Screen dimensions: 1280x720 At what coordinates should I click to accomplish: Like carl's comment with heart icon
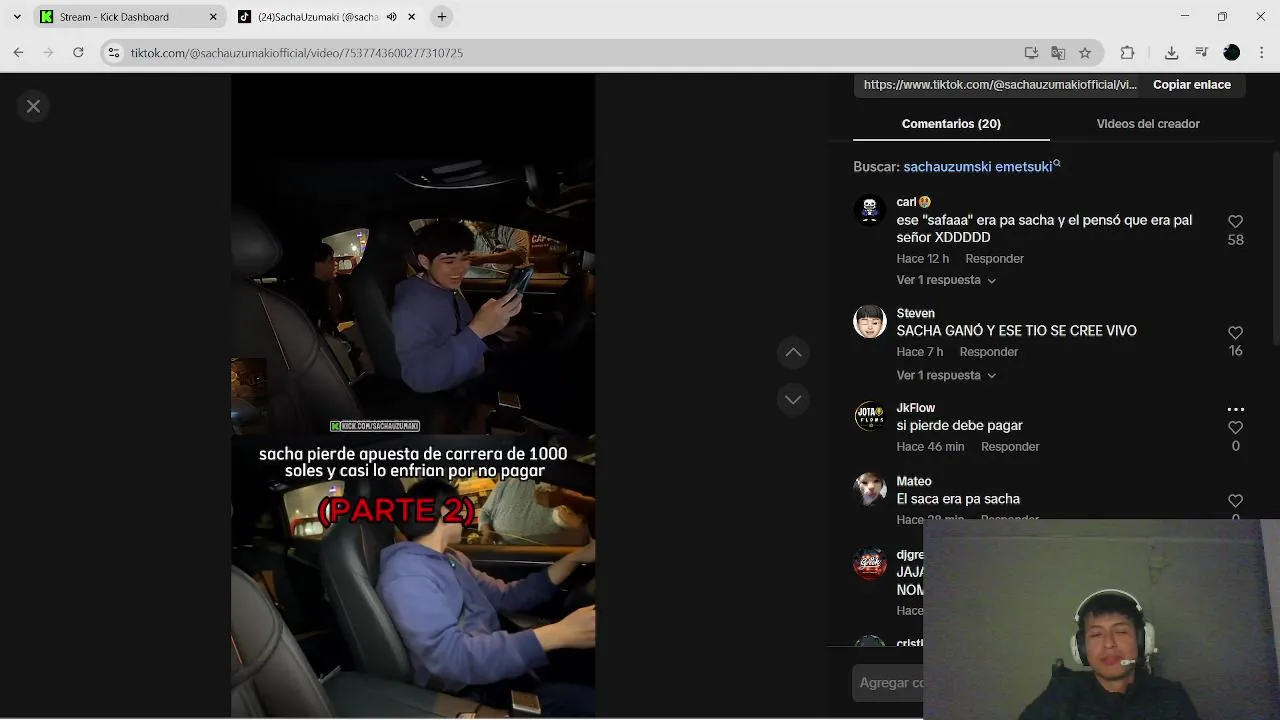(x=1235, y=222)
